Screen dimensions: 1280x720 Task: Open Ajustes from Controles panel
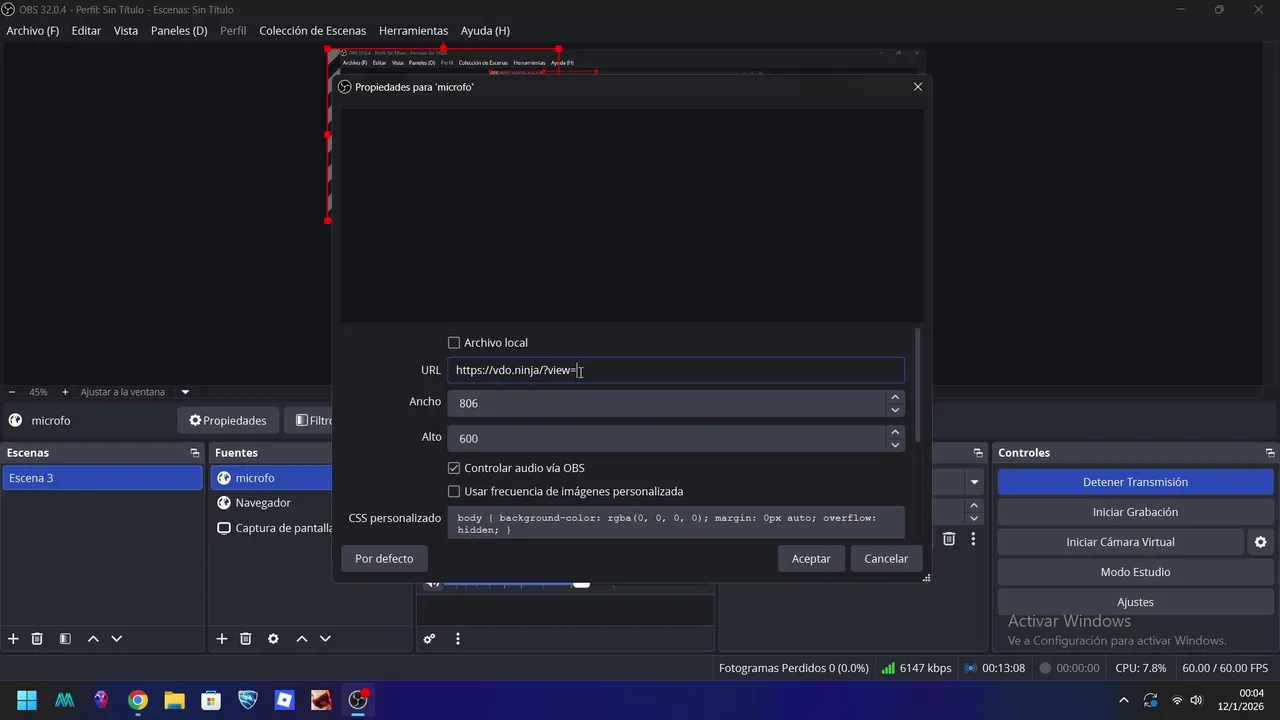click(1135, 602)
